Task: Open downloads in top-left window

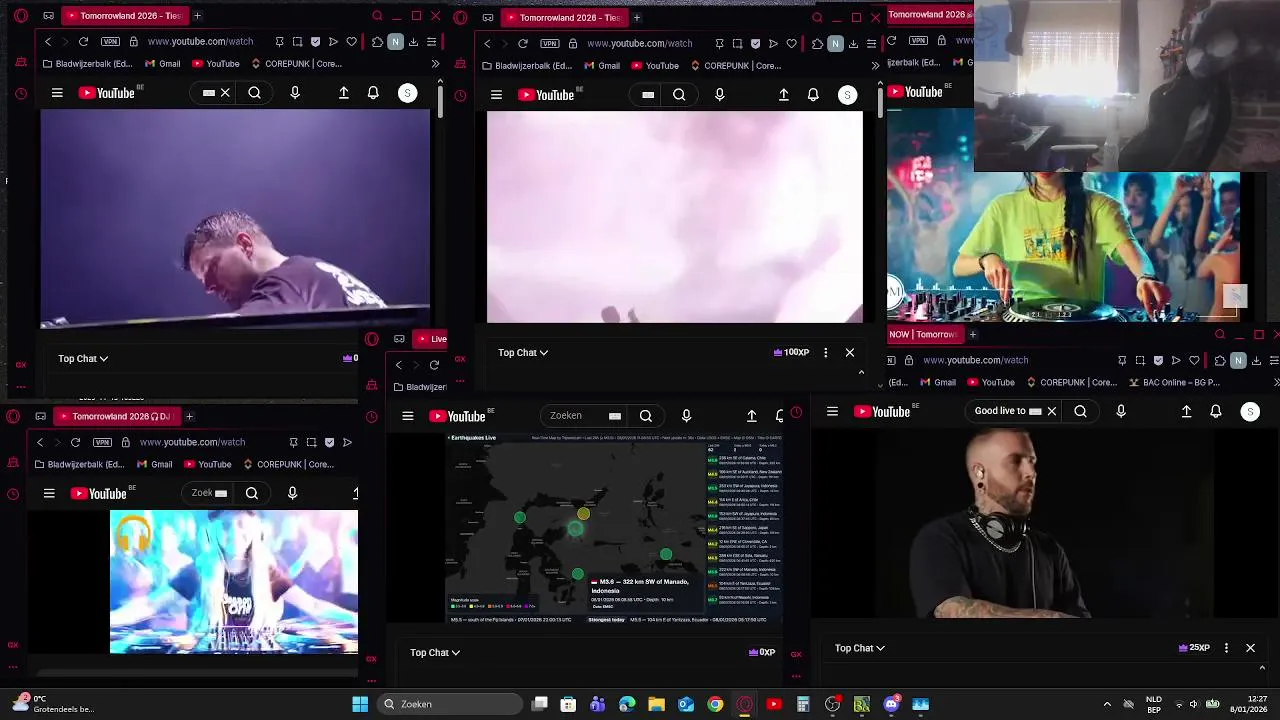Action: 413,42
